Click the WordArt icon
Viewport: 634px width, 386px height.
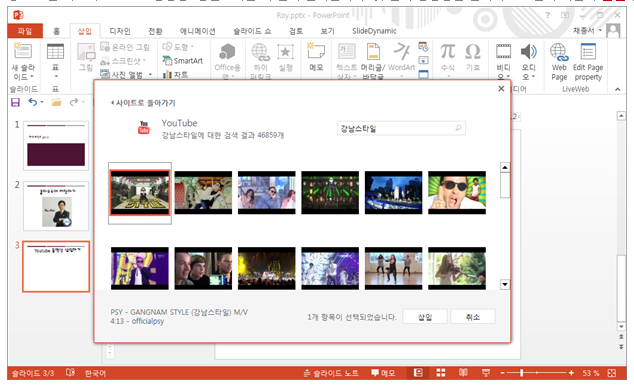coord(402,52)
